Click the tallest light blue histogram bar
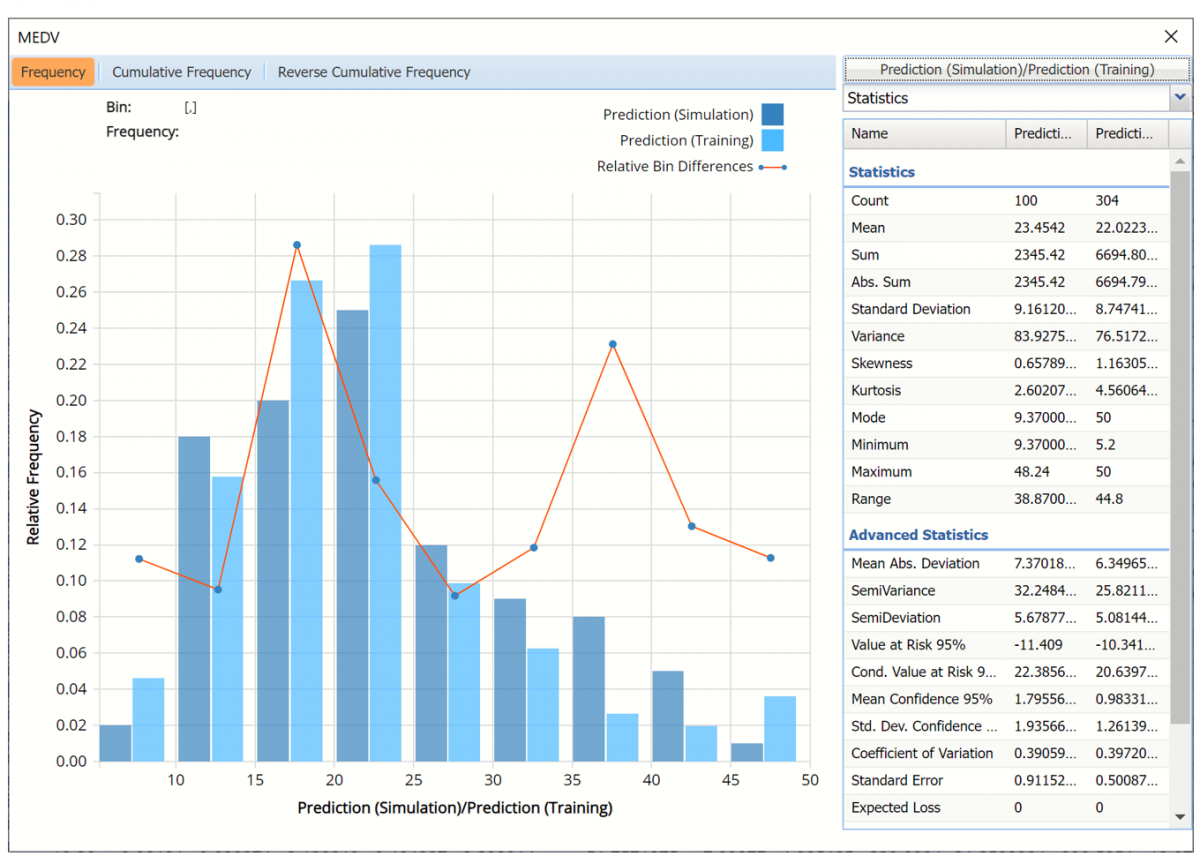Screen dimensions: 1200x856 click(x=385, y=500)
